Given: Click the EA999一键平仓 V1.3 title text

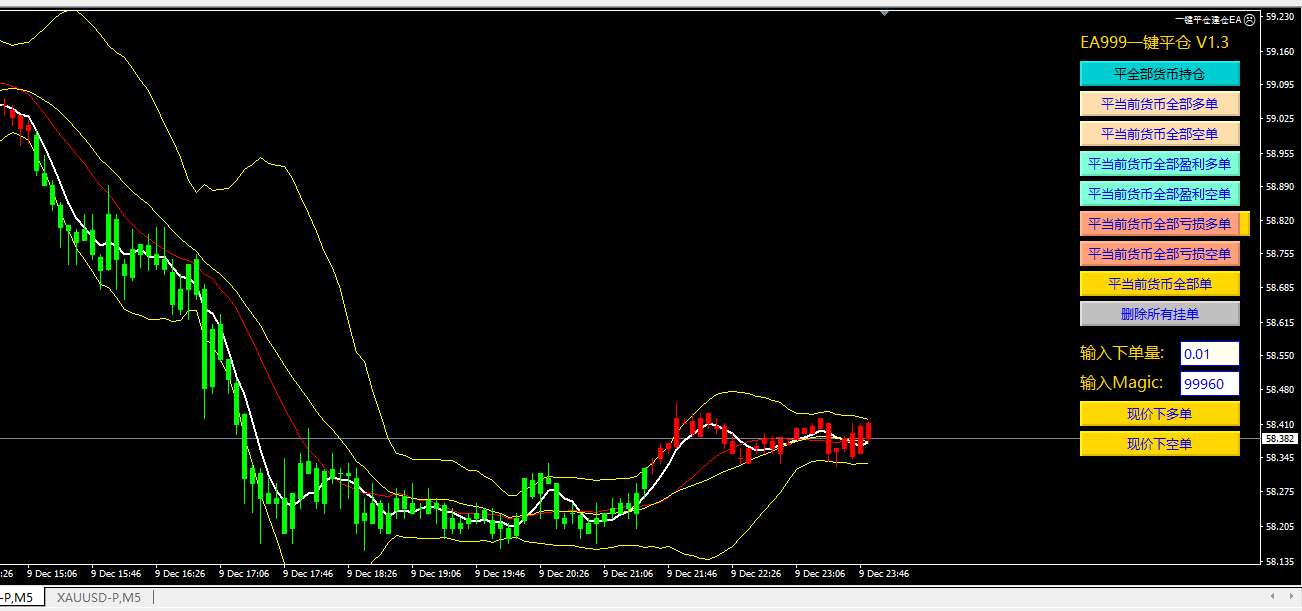Looking at the screenshot, I should click(x=1154, y=42).
